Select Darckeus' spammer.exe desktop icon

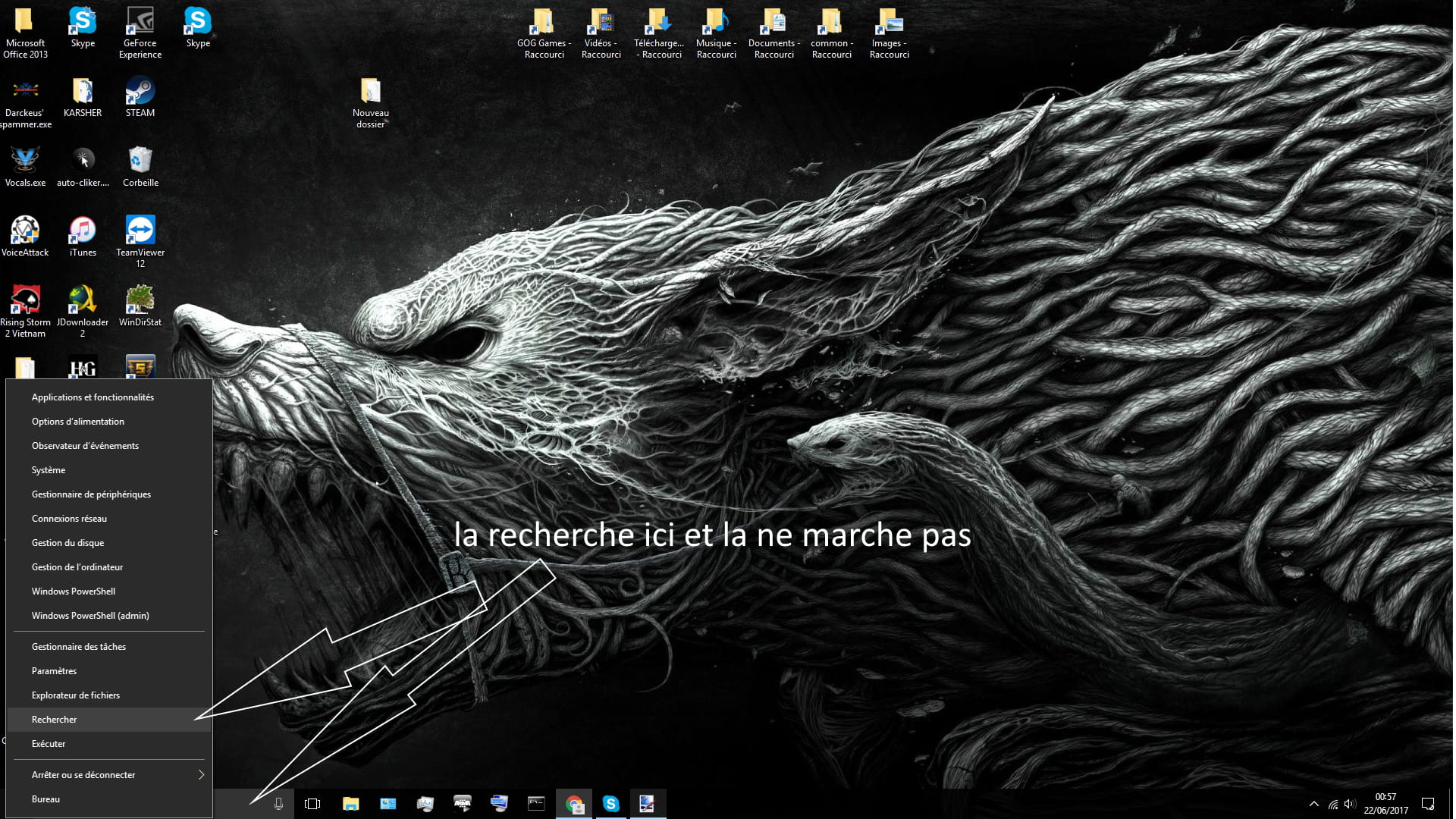(25, 102)
